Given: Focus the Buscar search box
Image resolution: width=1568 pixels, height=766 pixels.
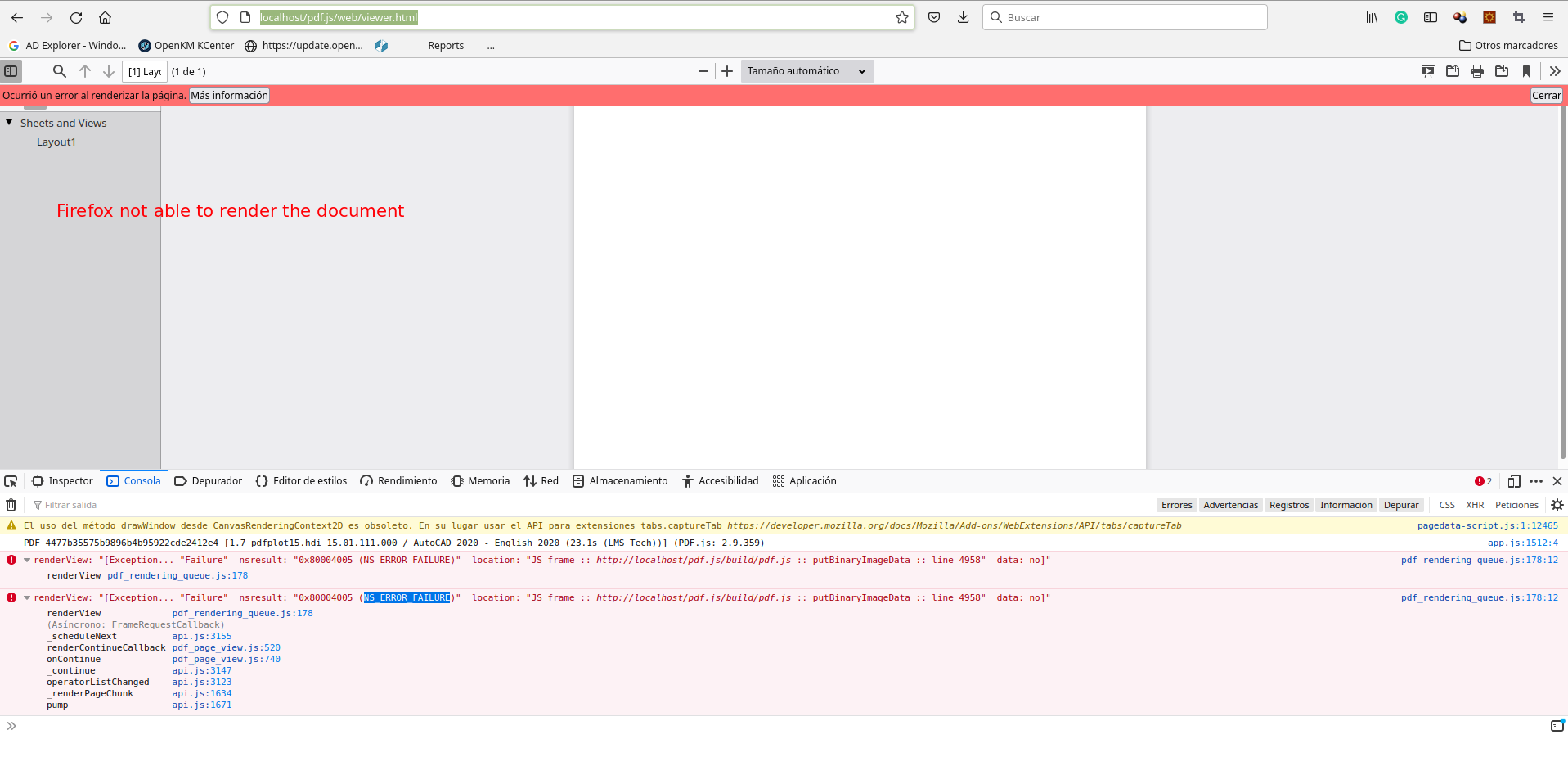Looking at the screenshot, I should (x=1125, y=17).
